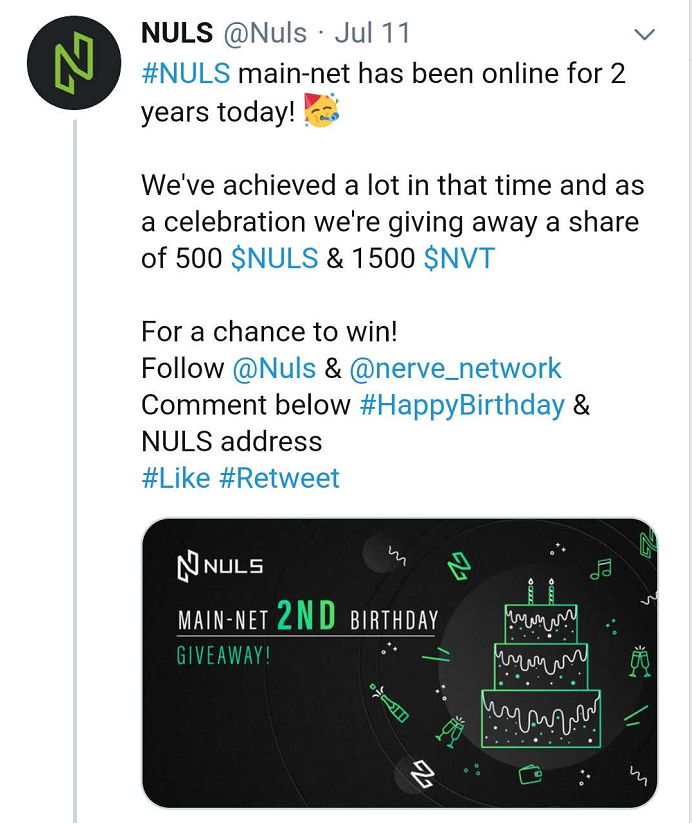Click the party face emoji
Image resolution: width=692 pixels, height=824 pixels.
[x=322, y=110]
